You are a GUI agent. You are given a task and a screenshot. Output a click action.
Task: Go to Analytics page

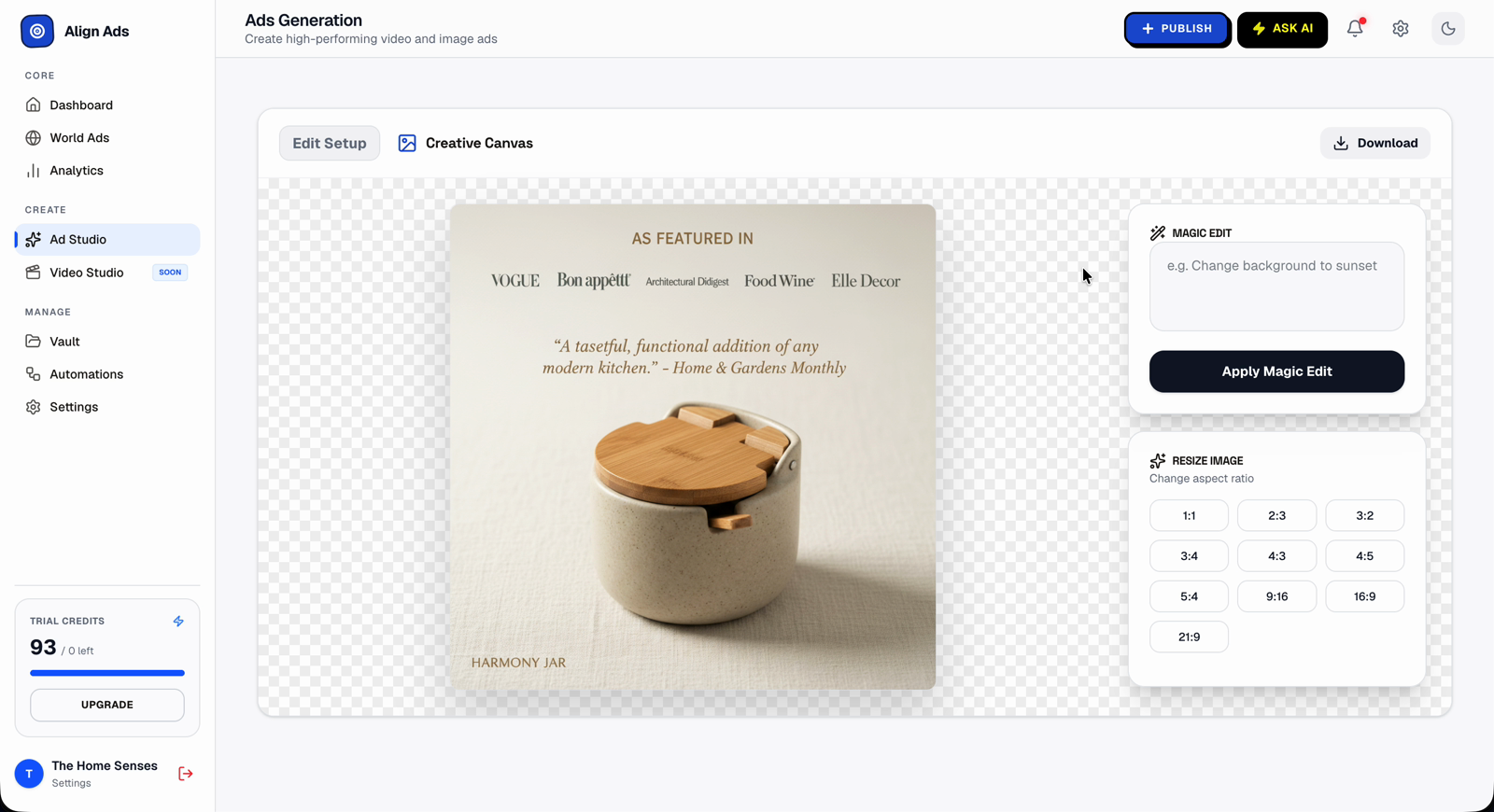107,171
